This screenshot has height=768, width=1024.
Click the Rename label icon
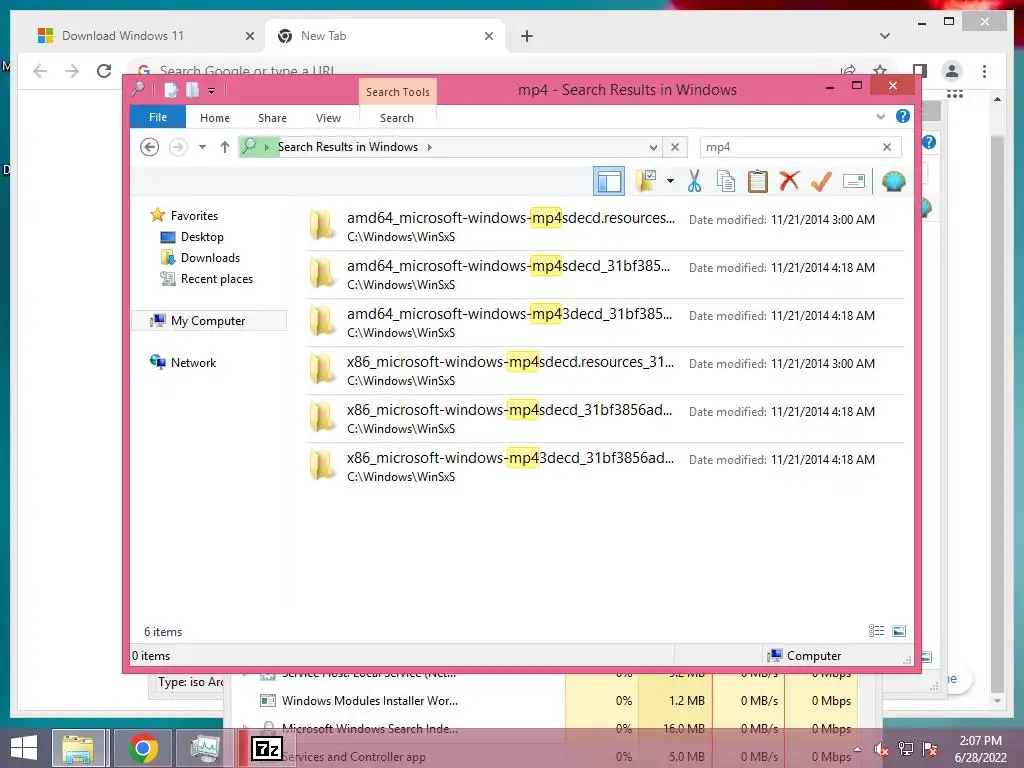coord(854,181)
